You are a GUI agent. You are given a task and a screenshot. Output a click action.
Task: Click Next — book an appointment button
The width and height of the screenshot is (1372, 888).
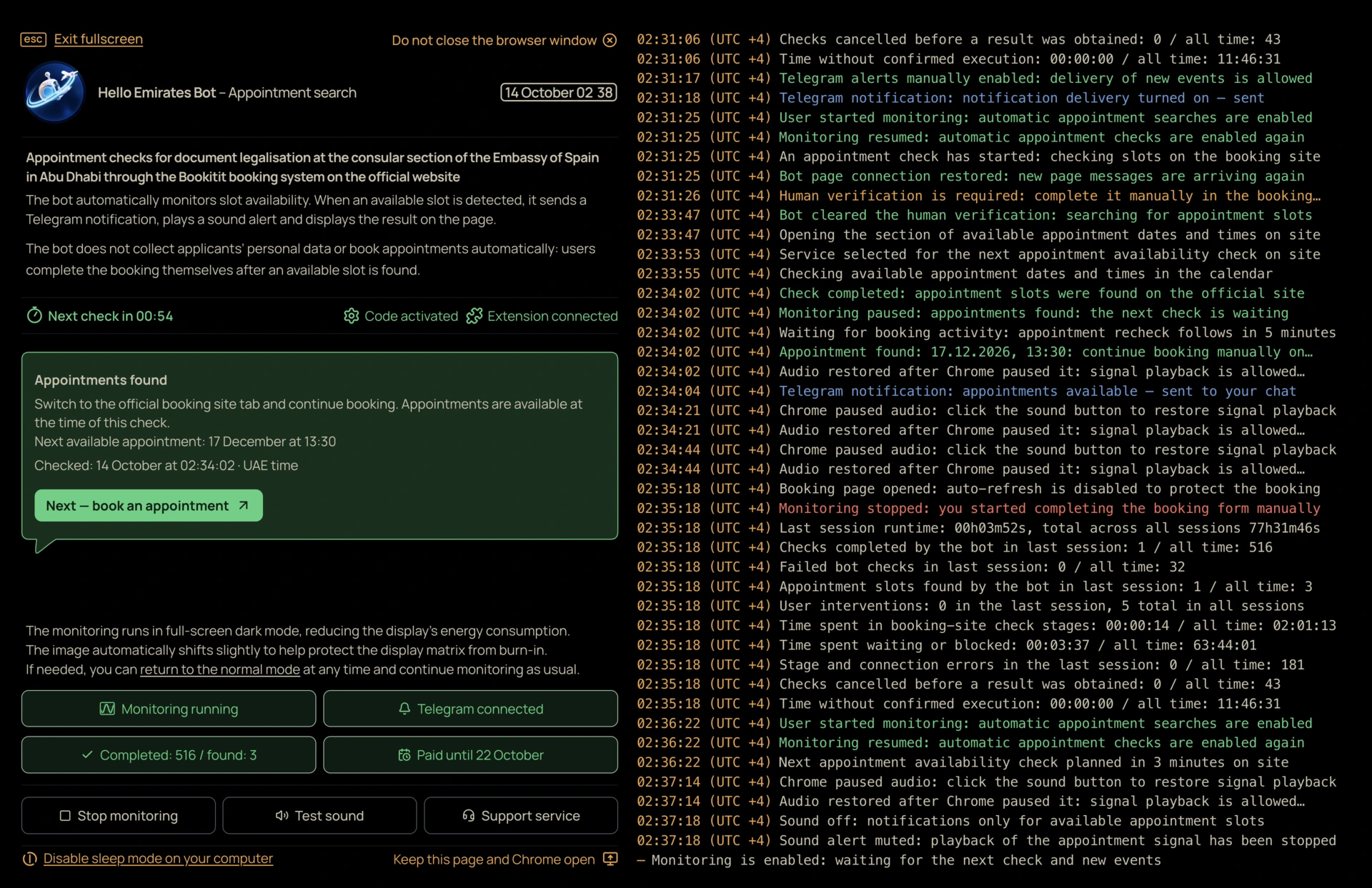(149, 505)
